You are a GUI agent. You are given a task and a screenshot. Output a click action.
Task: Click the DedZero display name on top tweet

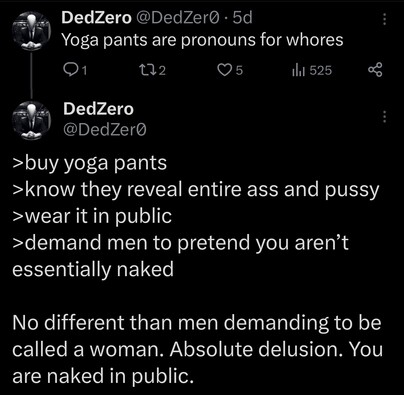pyautogui.click(x=97, y=18)
